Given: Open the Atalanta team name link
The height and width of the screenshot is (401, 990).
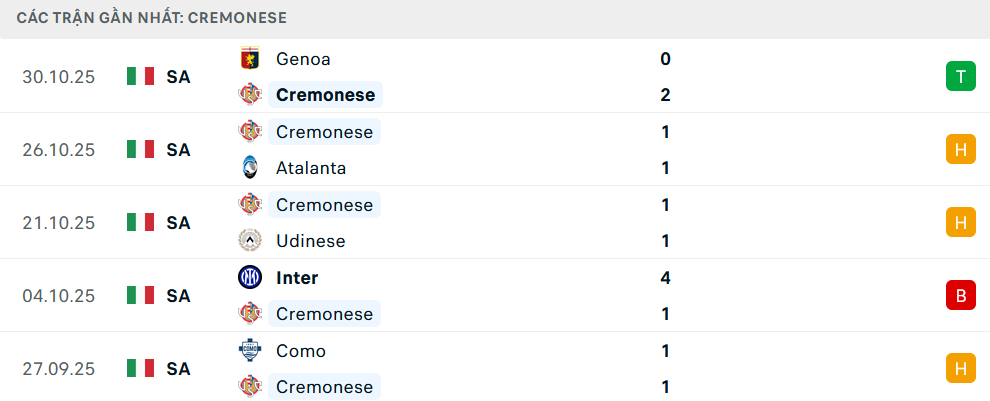Looking at the screenshot, I should [311, 168].
